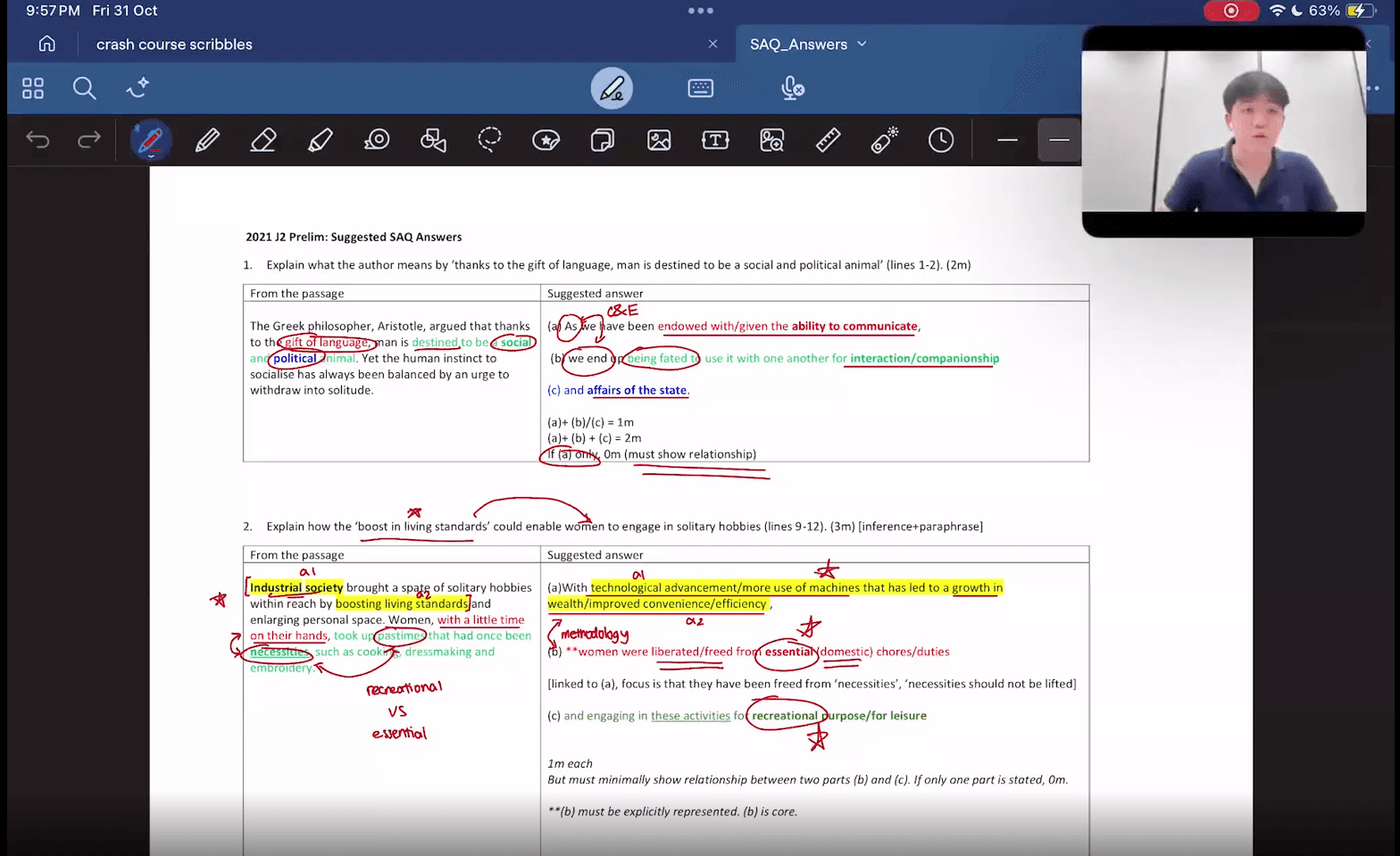Expand the SAQ_Answers document dropdown
Screen dimensions: 1400x856
862,44
